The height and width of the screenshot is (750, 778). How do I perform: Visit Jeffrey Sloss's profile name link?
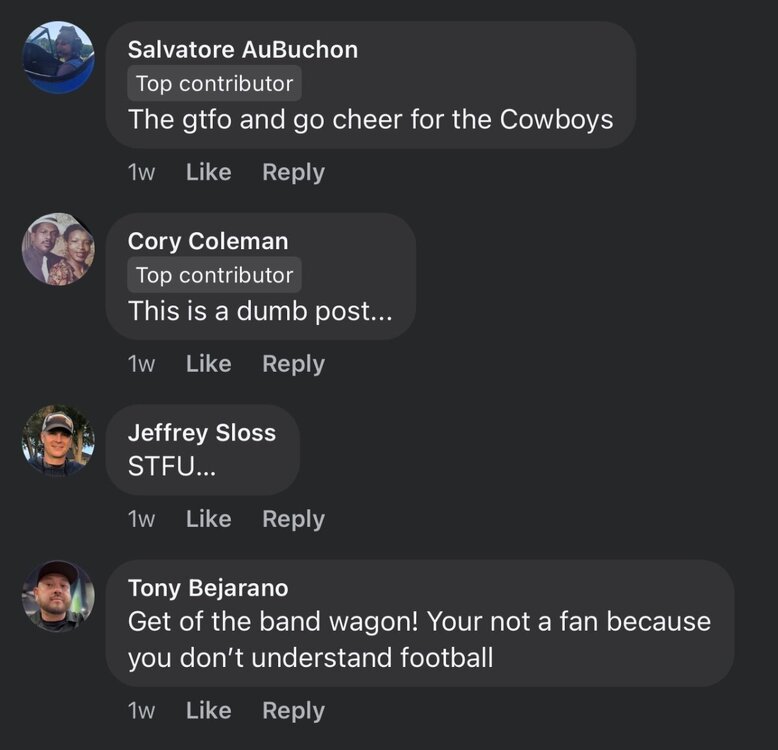pos(201,433)
